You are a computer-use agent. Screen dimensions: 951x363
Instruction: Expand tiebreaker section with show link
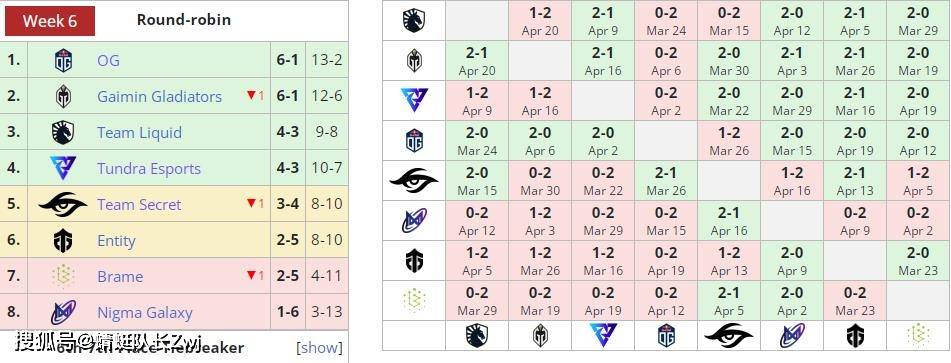pyautogui.click(x=320, y=347)
